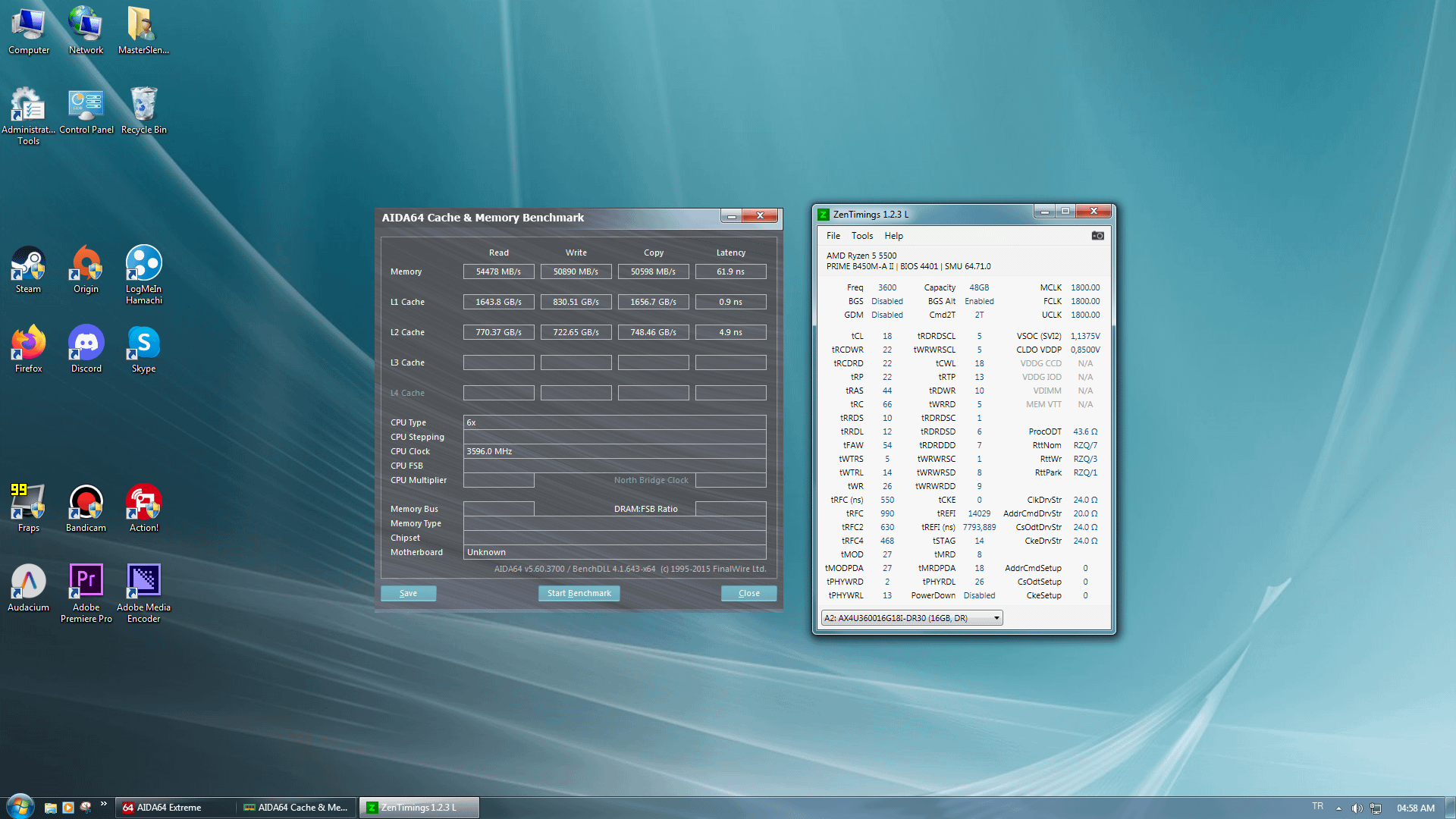Image resolution: width=1456 pixels, height=819 pixels.
Task: Launch LogMeIn Hamachi shortcut
Action: tap(143, 275)
